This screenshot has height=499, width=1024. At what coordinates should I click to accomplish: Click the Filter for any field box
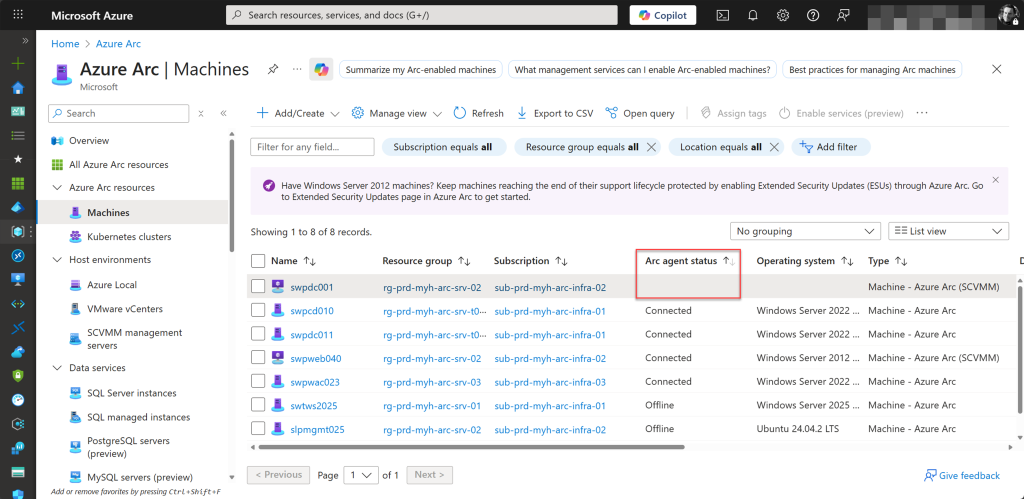[312, 147]
